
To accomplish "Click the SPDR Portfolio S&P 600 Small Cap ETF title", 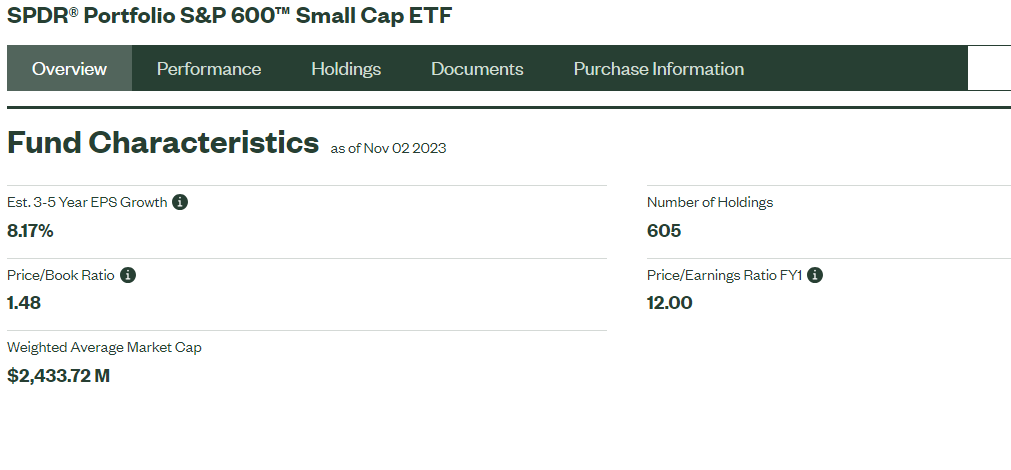I will click(x=230, y=15).
